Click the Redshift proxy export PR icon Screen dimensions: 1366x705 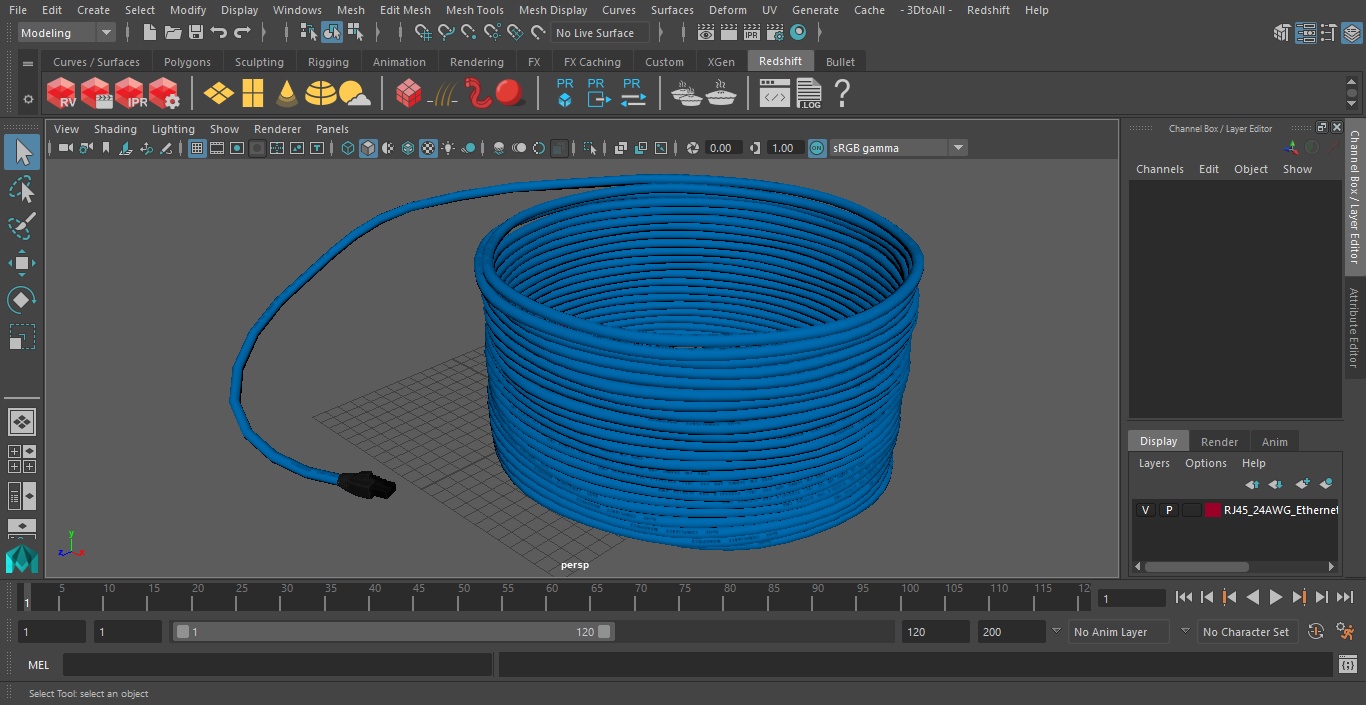click(598, 93)
